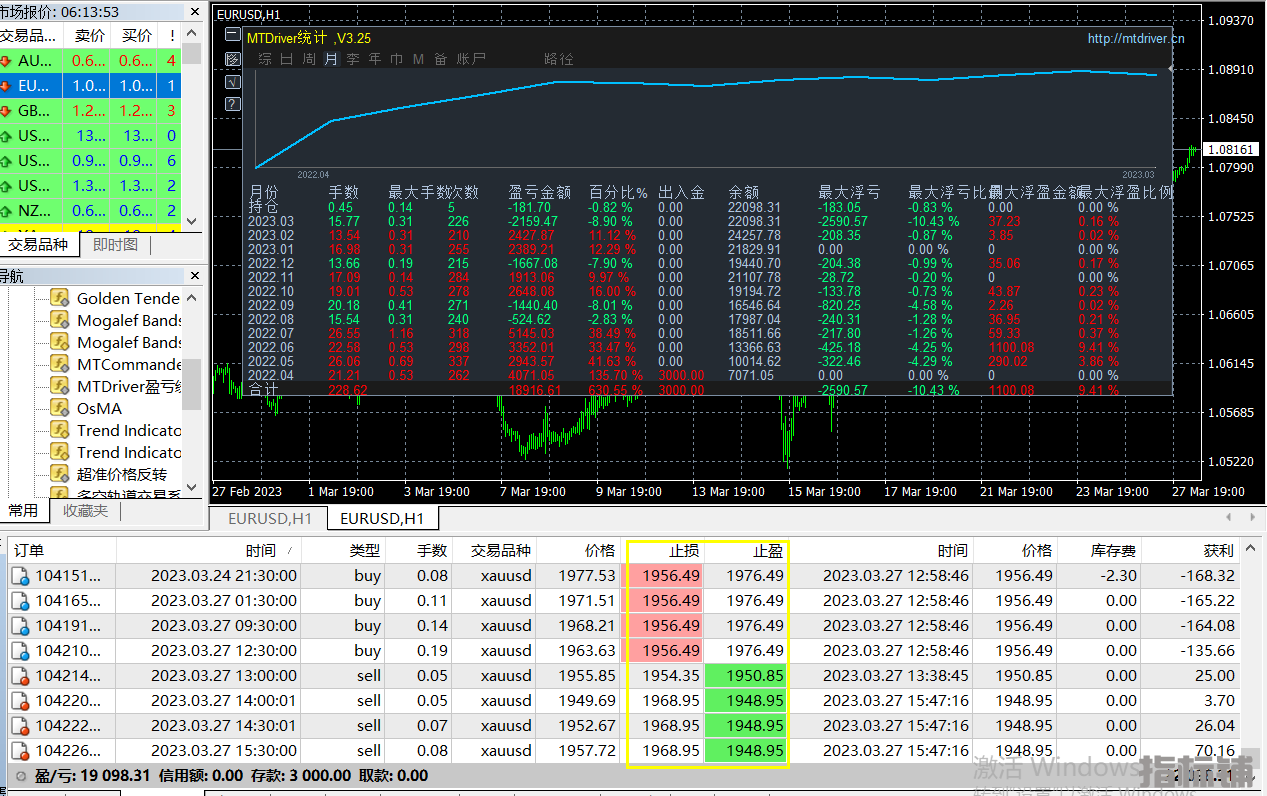
Task: Click the sell order 104214 icon
Action: tap(21, 676)
